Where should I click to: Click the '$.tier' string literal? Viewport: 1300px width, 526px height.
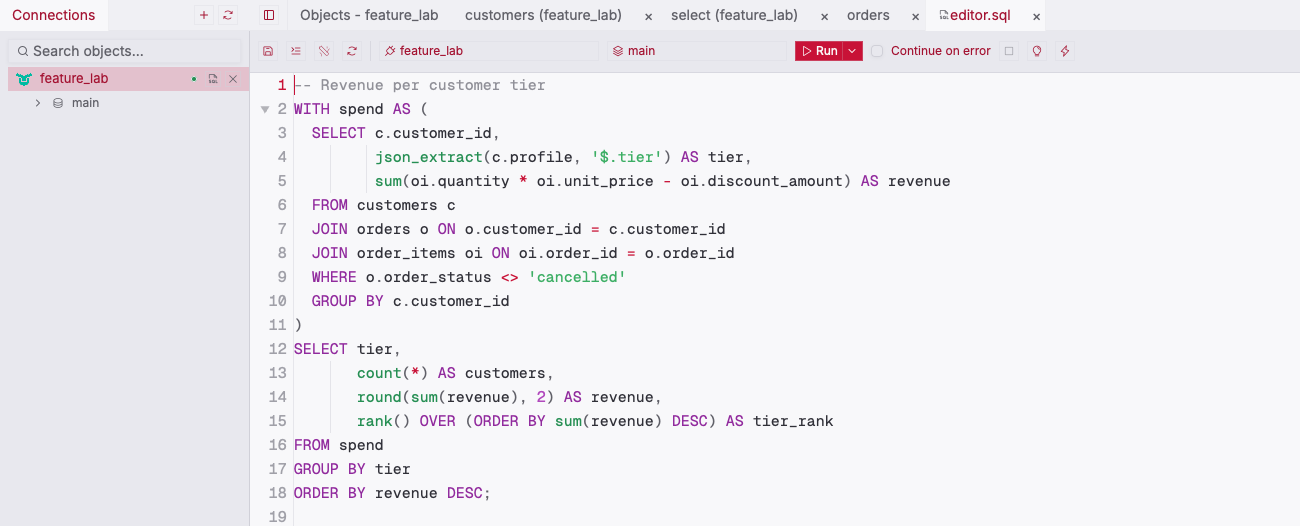point(627,157)
